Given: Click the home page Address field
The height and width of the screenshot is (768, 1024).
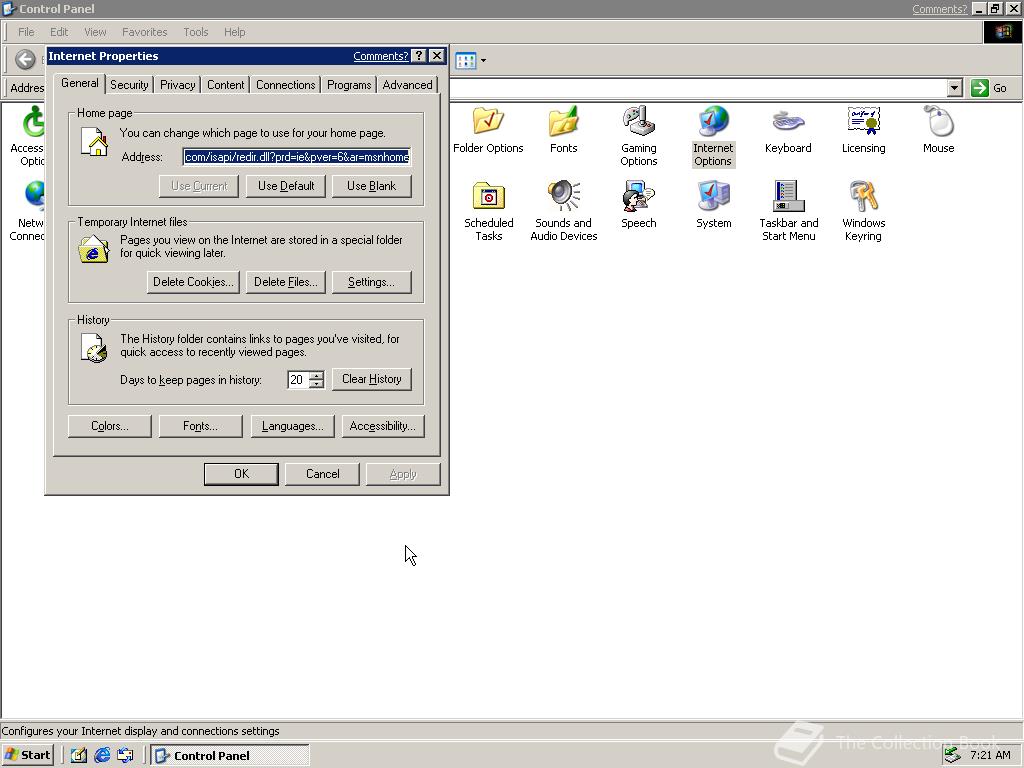Looking at the screenshot, I should [x=296, y=157].
